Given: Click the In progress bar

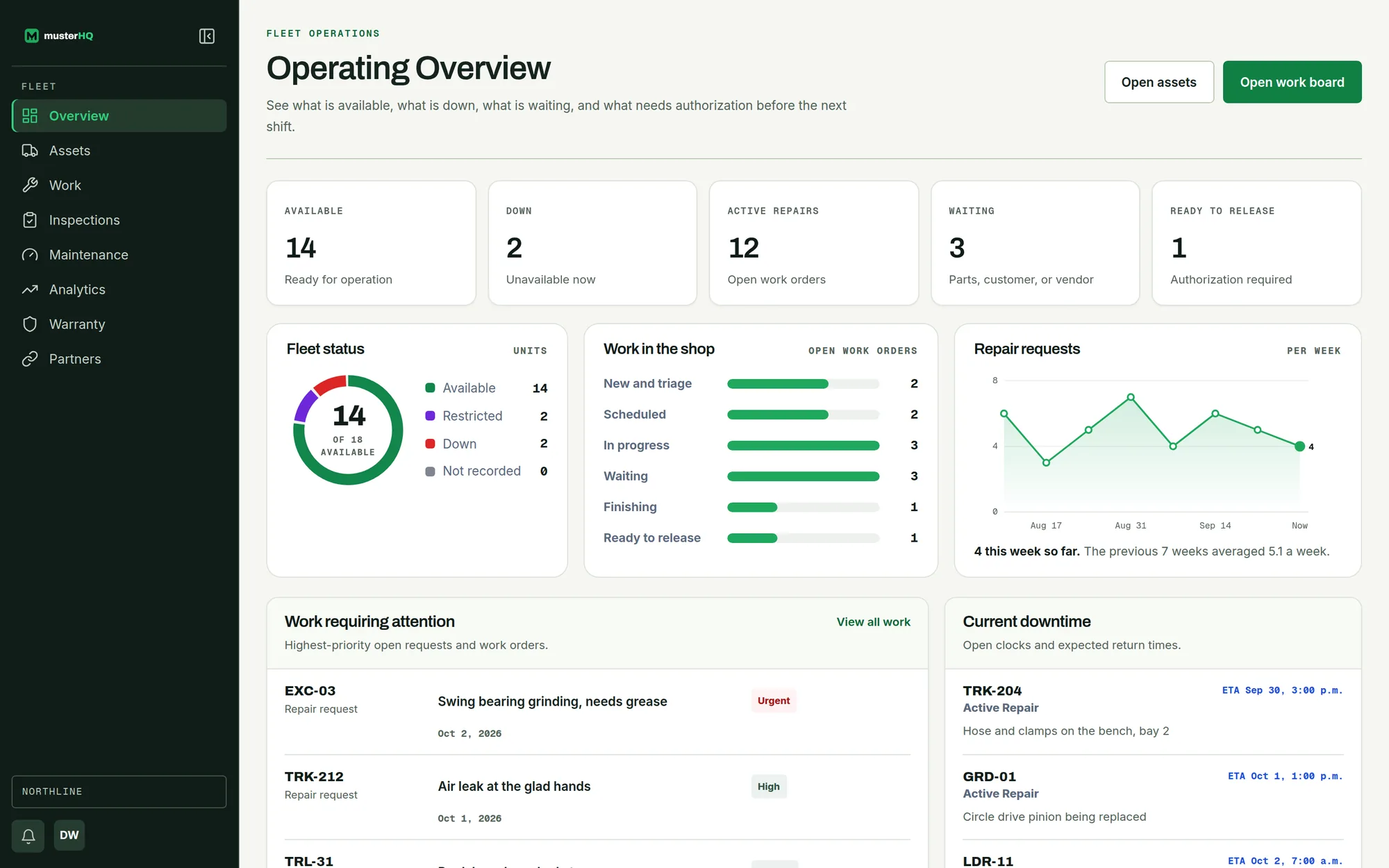Looking at the screenshot, I should [x=803, y=446].
